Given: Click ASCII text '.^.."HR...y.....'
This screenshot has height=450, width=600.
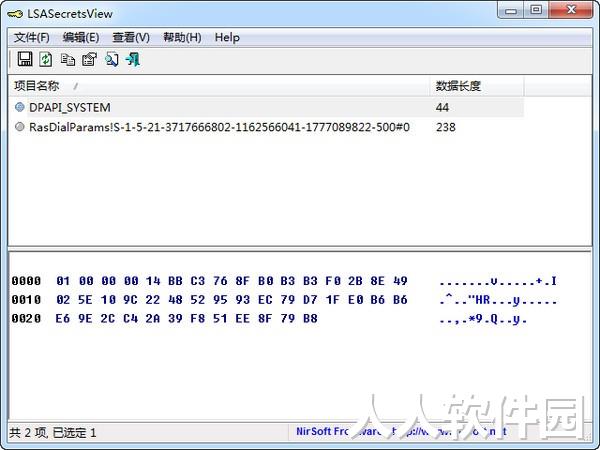Looking at the screenshot, I should pos(498,300).
